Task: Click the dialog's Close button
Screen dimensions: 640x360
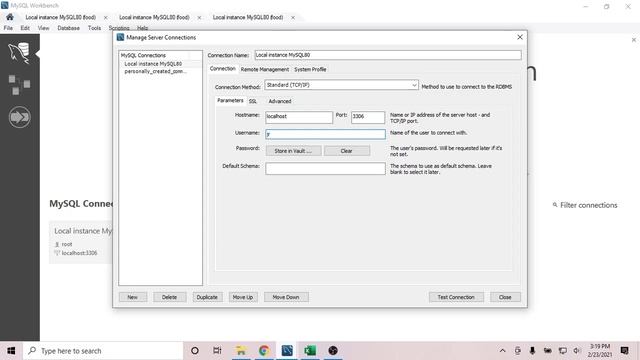Action: point(505,297)
